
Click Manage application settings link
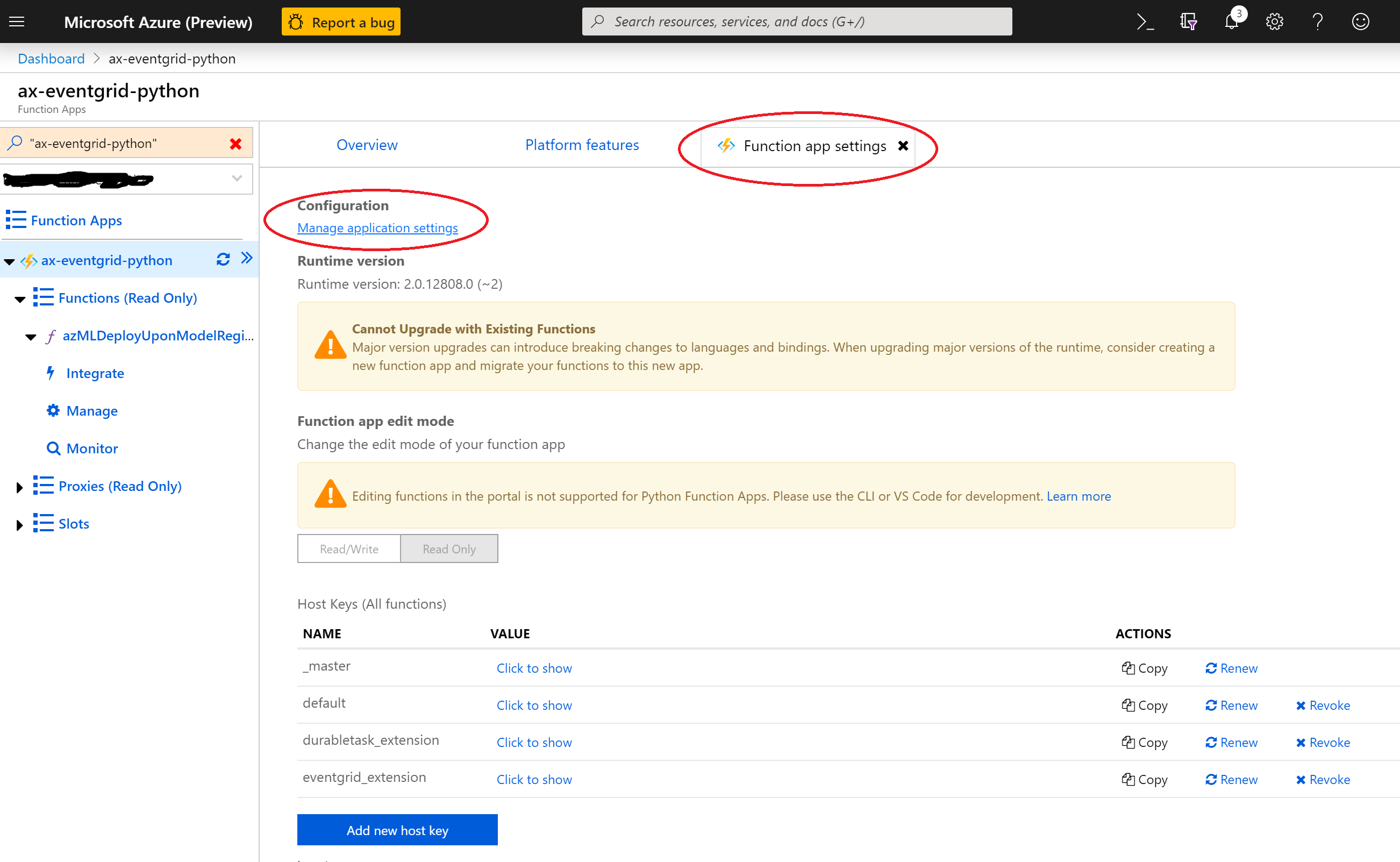[x=377, y=228]
